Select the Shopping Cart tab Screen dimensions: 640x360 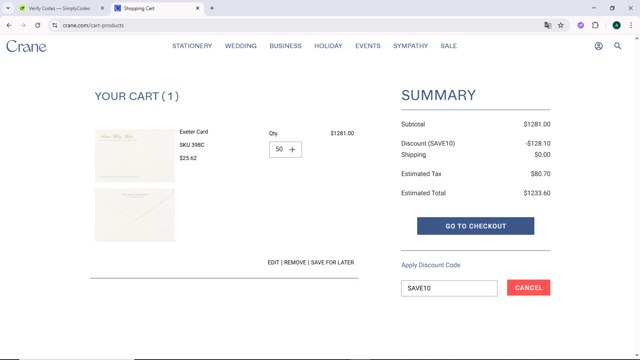tap(157, 8)
